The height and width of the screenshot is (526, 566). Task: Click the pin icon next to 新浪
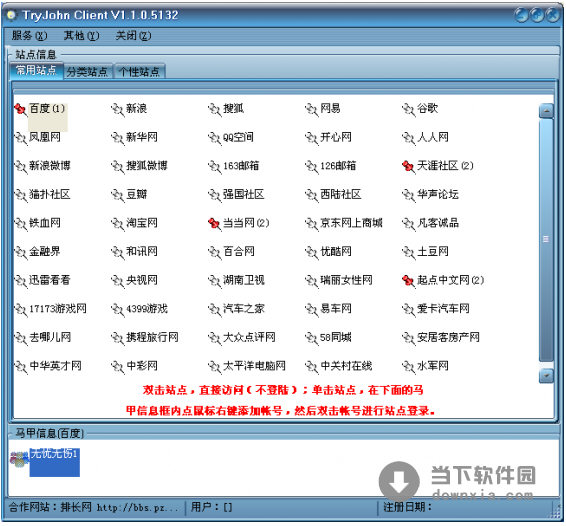coord(117,109)
